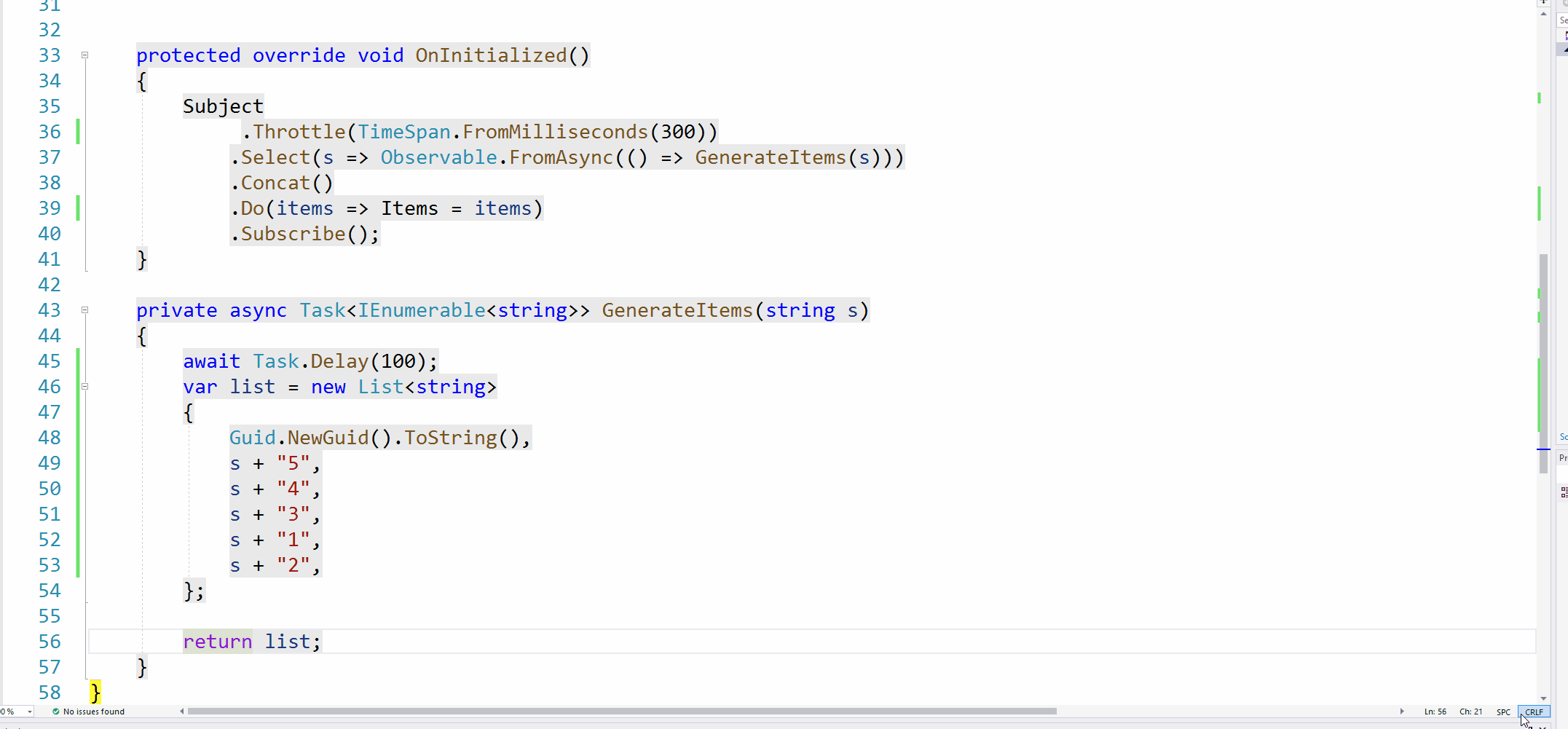Click the editor splitter handle above the scrollbar
Viewport: 1568px width, 729px height.
click(1543, 3)
